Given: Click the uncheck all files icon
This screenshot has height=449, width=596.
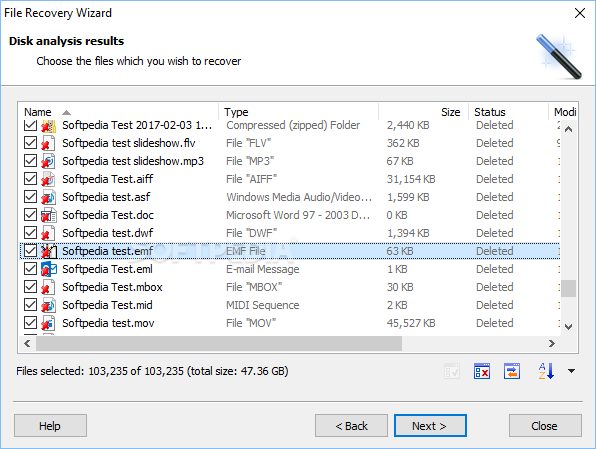Looking at the screenshot, I should coord(482,371).
